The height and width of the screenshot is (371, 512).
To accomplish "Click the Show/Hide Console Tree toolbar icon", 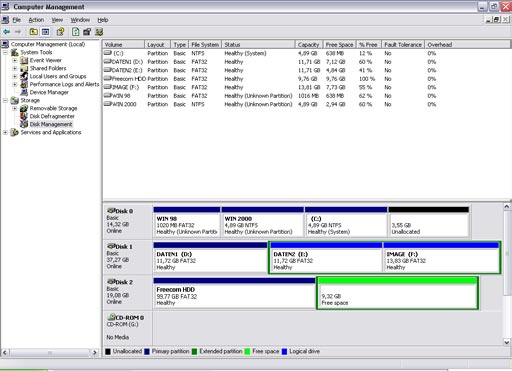I will (45, 32).
